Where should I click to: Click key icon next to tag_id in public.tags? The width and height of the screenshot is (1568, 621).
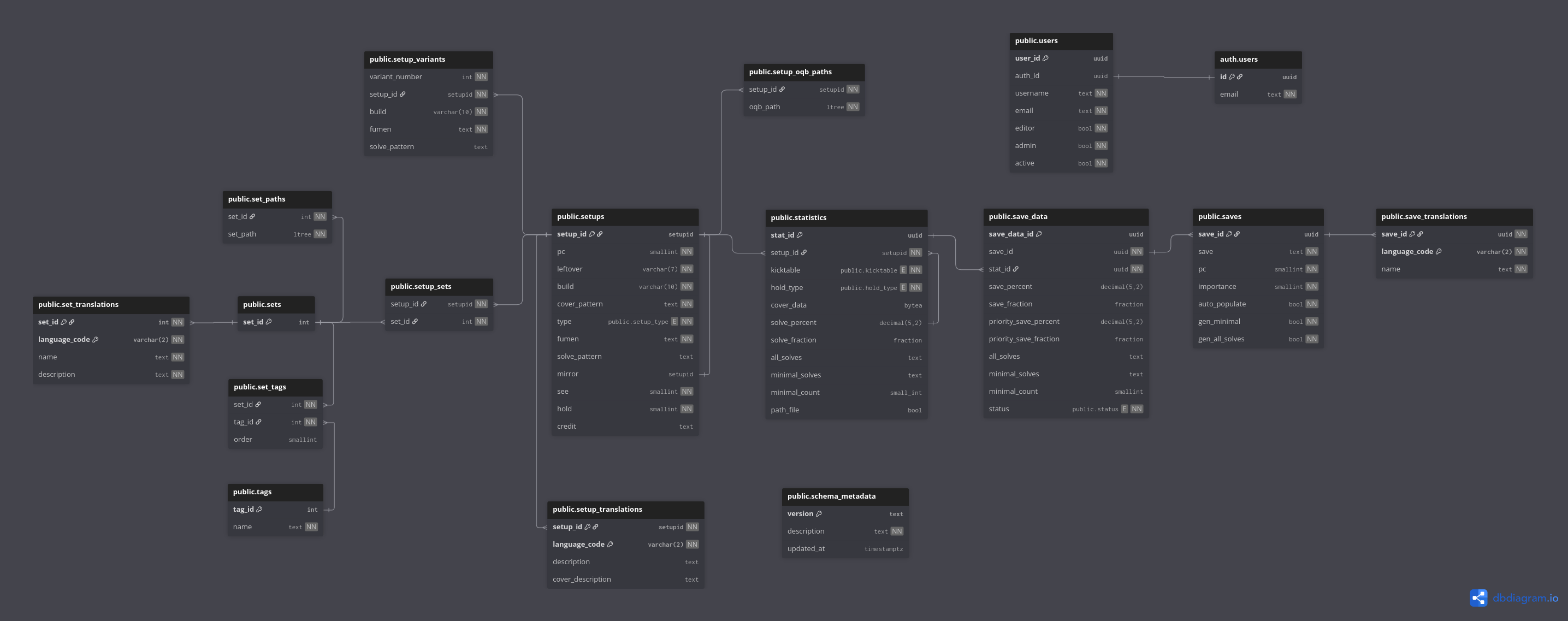coord(259,510)
